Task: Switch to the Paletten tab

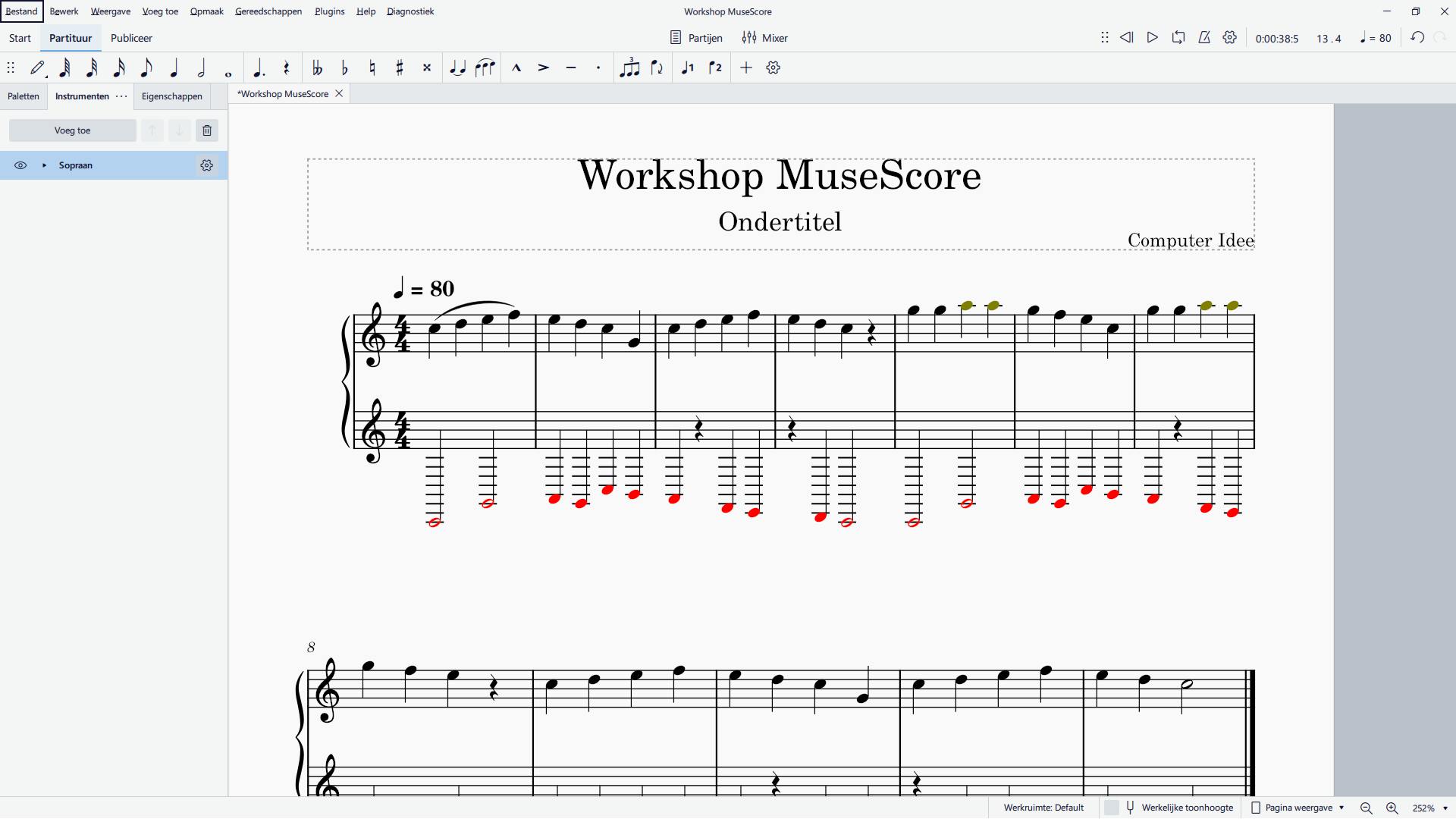Action: click(24, 96)
